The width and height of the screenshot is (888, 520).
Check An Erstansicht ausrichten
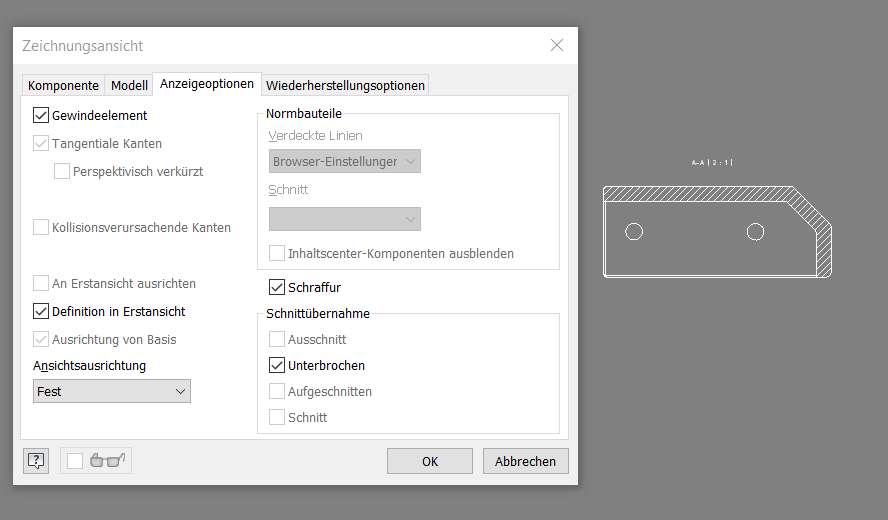(41, 283)
